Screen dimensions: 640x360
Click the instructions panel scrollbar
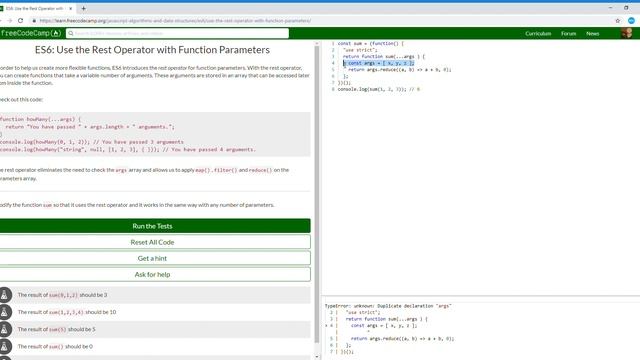tap(317, 194)
